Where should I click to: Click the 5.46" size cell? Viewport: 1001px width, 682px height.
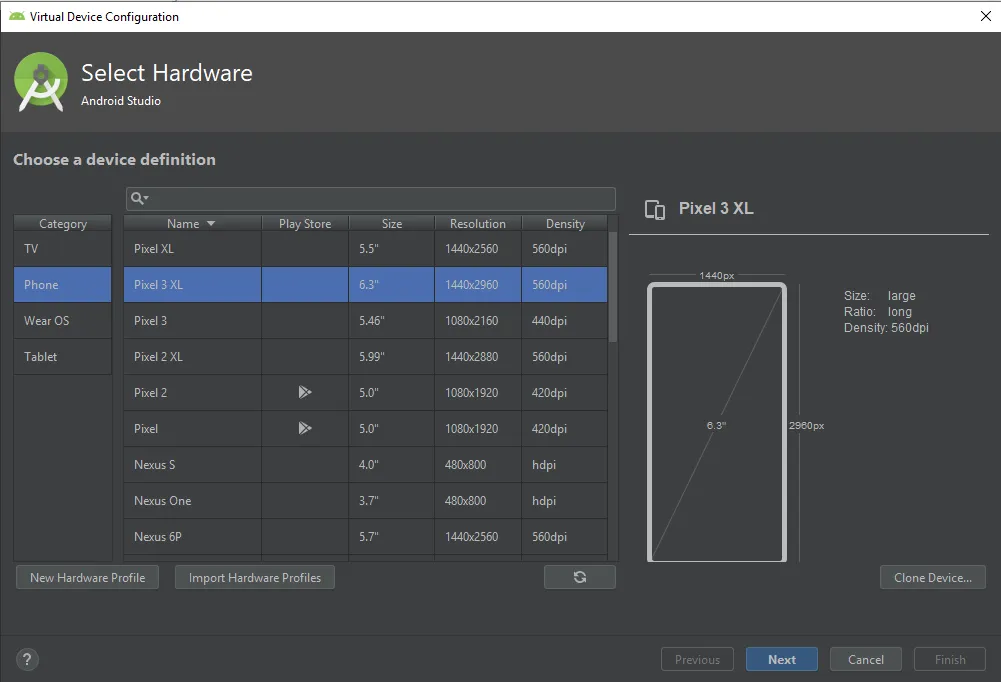coord(391,321)
